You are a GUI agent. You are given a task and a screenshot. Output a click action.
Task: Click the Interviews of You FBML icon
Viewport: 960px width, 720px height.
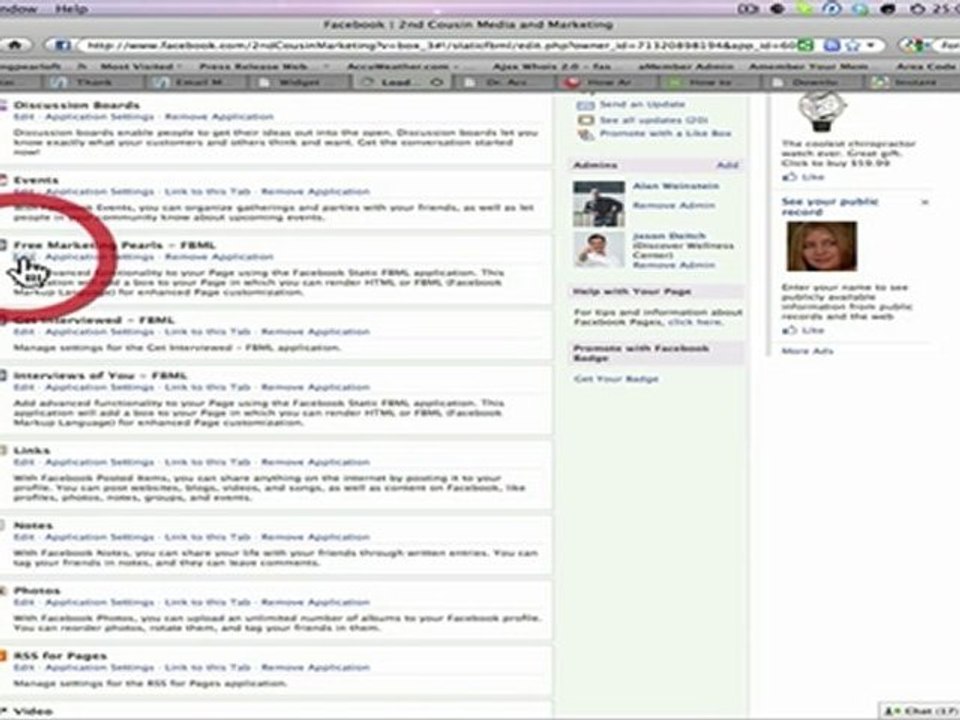coord(3,375)
